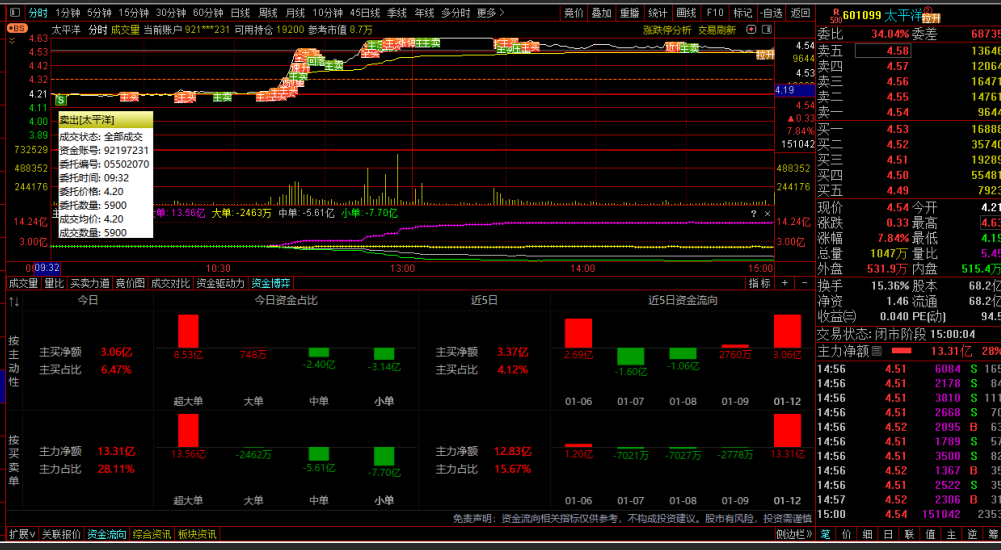Click the green 回落 marker on chart
The width and height of the screenshot is (1001, 550).
317,61
